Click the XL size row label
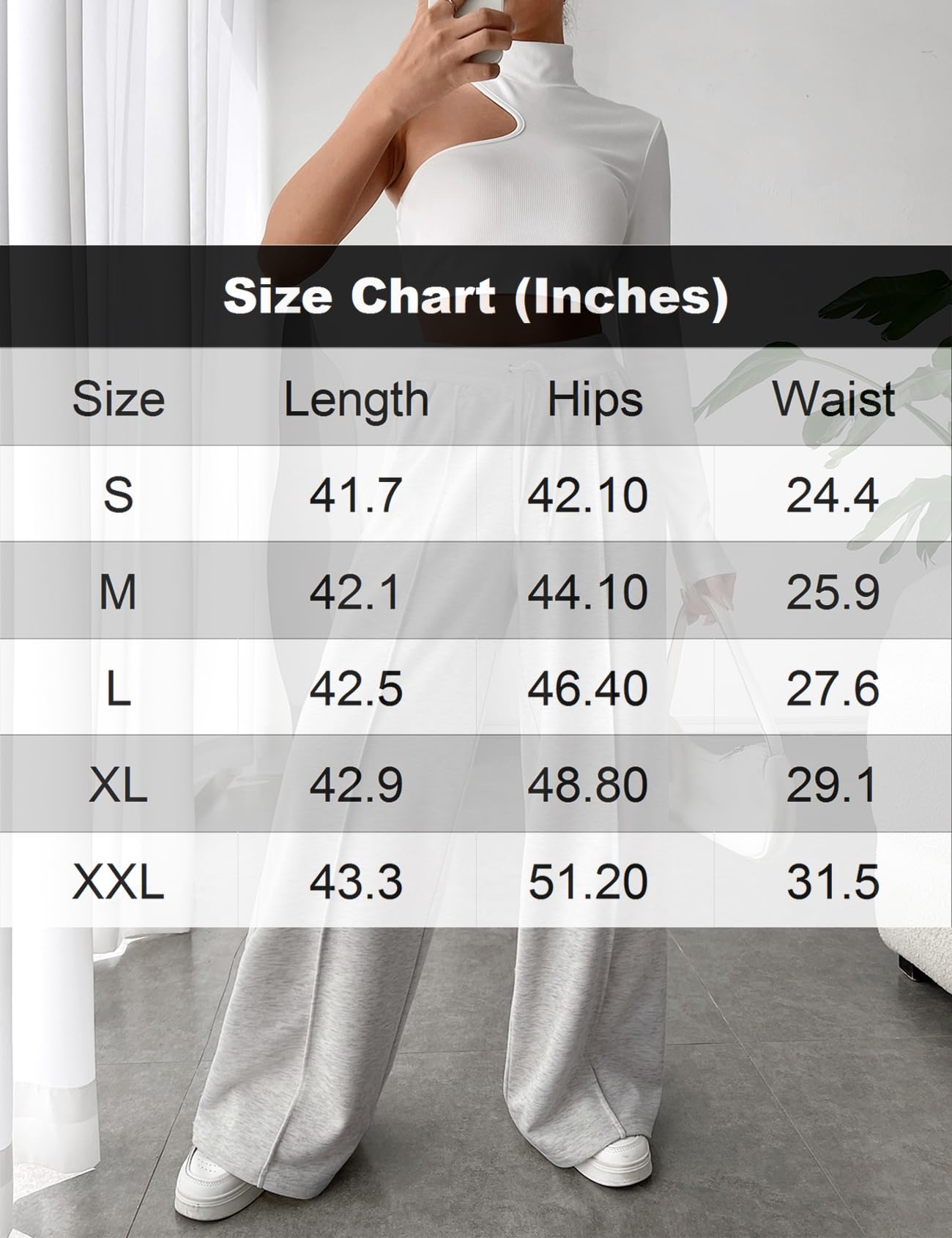This screenshot has width=952, height=1238. (x=118, y=785)
